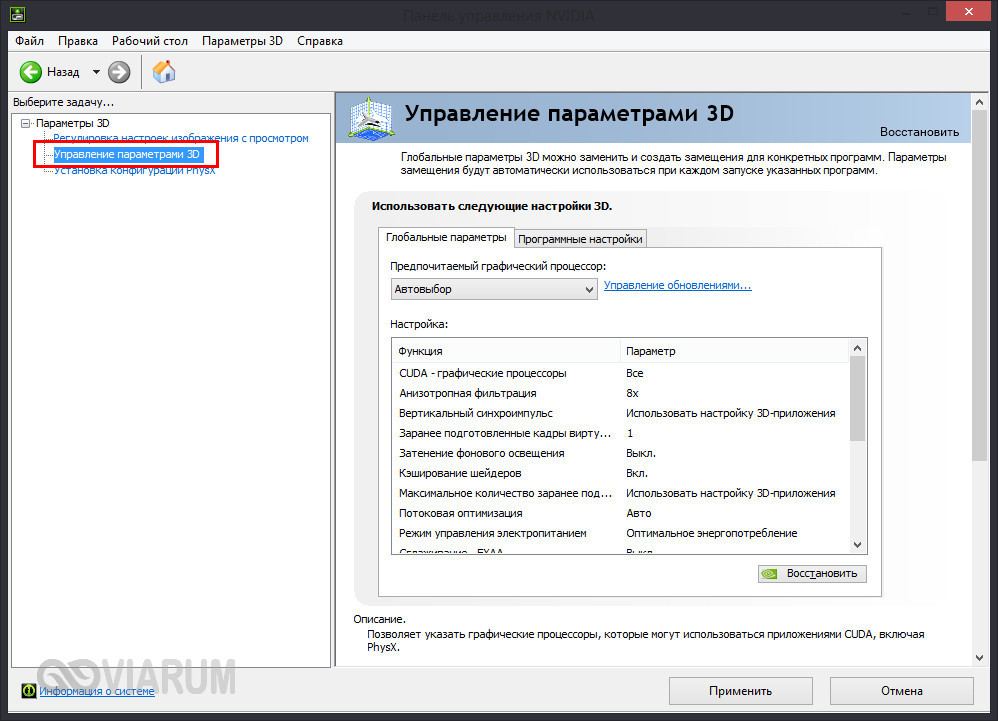Click settings list scrollbar down arrow

pos(857,544)
